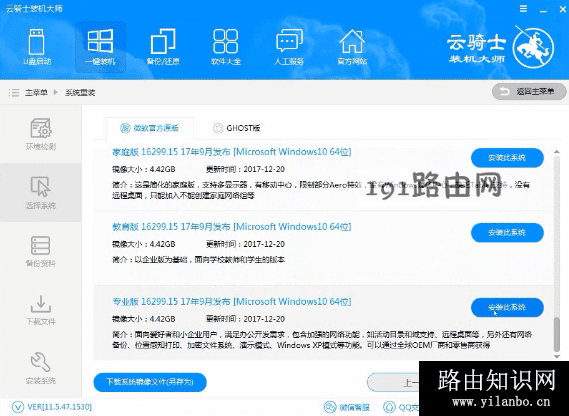Viewport: 569px width, 416px height.
Task: Open the 软件大全 section
Action: pos(226,47)
